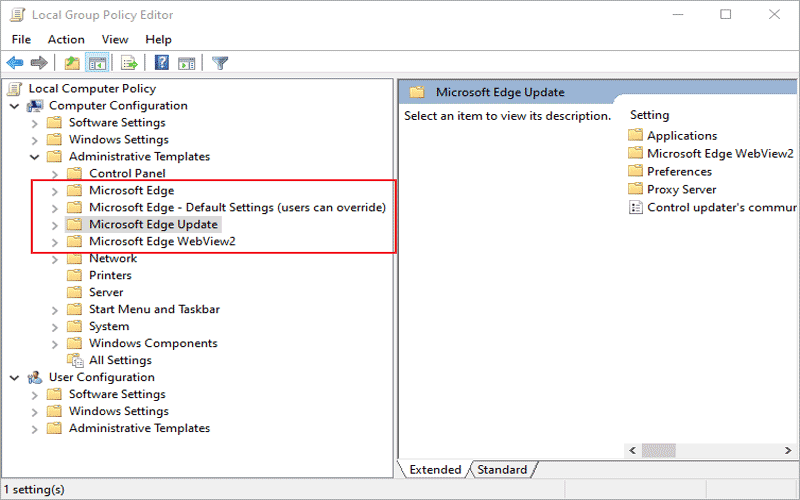Select Software Settings under User Configuration
This screenshot has height=500, width=800.
117,394
